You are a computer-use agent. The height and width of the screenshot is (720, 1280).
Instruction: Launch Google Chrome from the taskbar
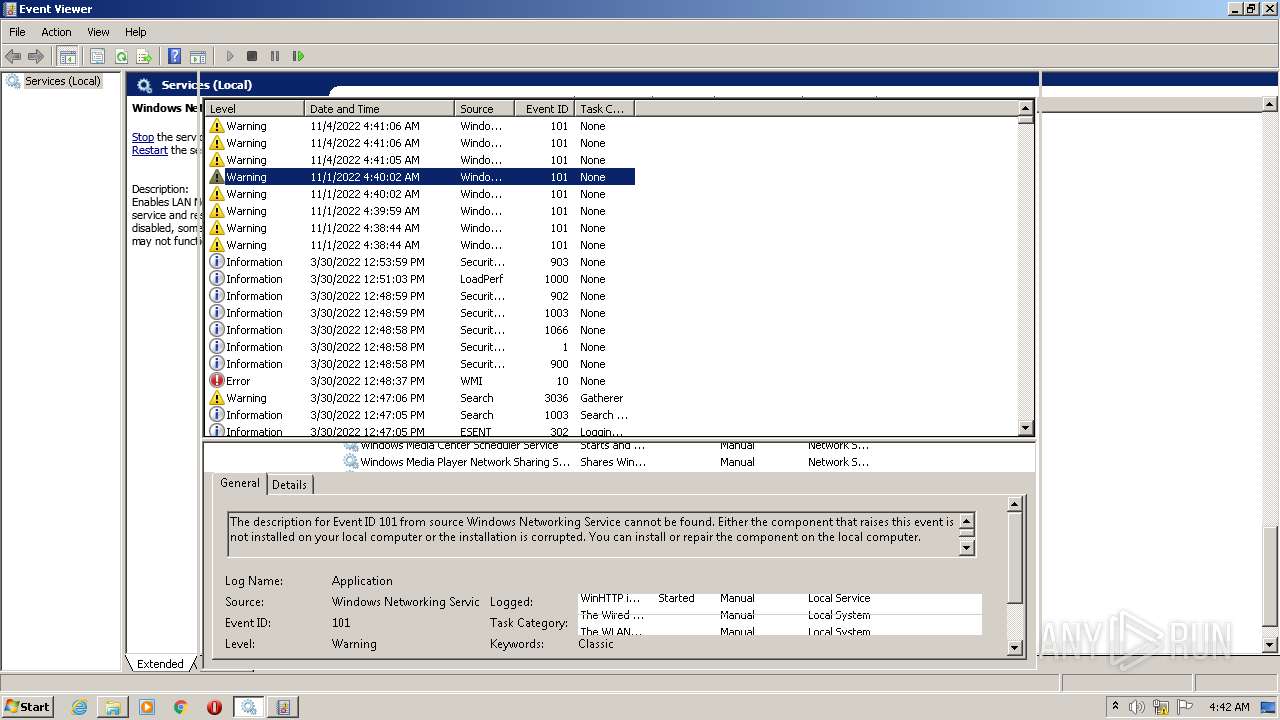181,707
